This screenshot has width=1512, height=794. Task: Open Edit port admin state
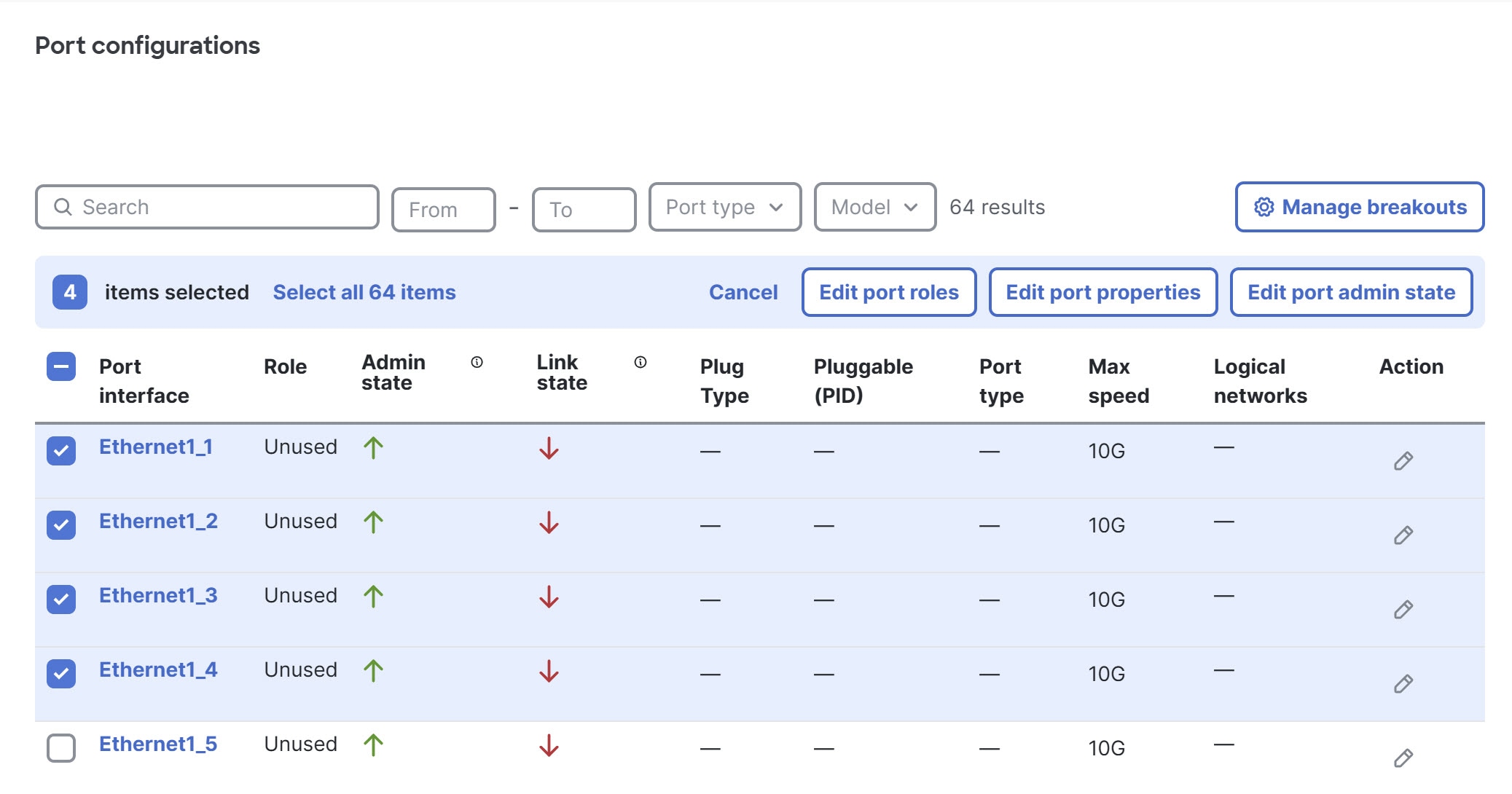click(1351, 293)
